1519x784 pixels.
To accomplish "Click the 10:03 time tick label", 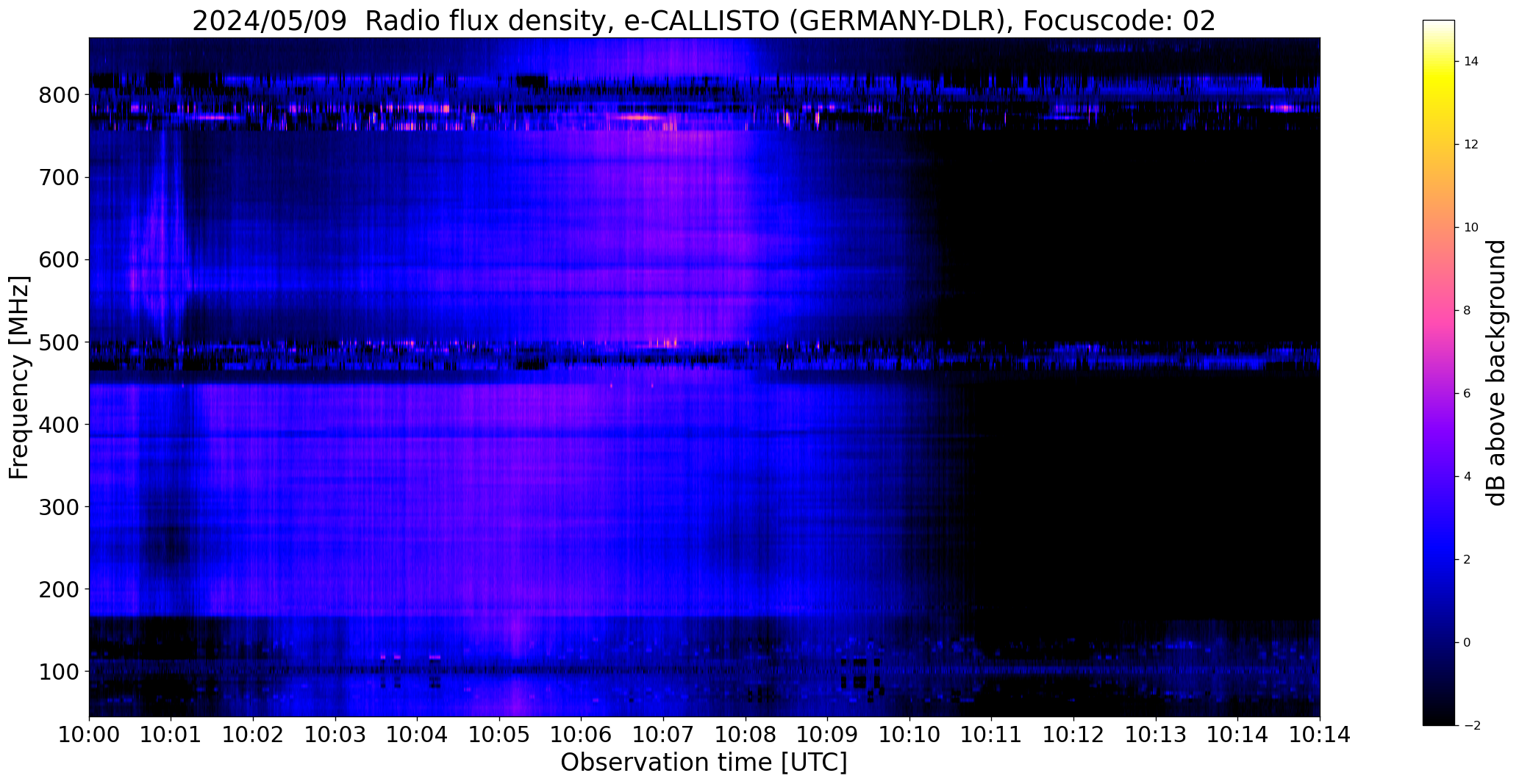I will coord(335,734).
